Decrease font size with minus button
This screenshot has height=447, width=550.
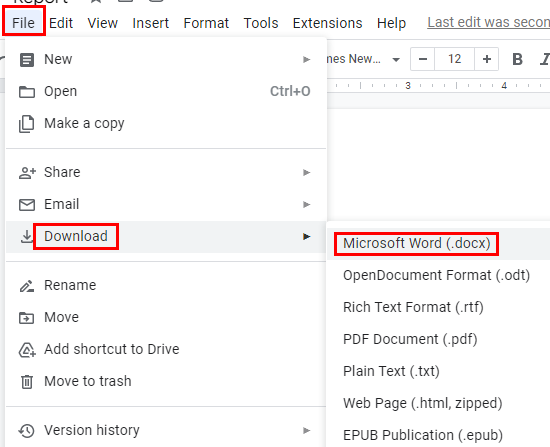[x=423, y=59]
